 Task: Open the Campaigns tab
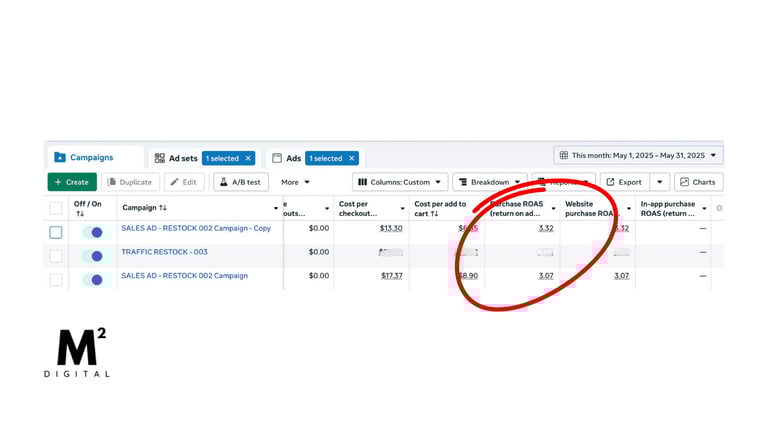click(96, 158)
